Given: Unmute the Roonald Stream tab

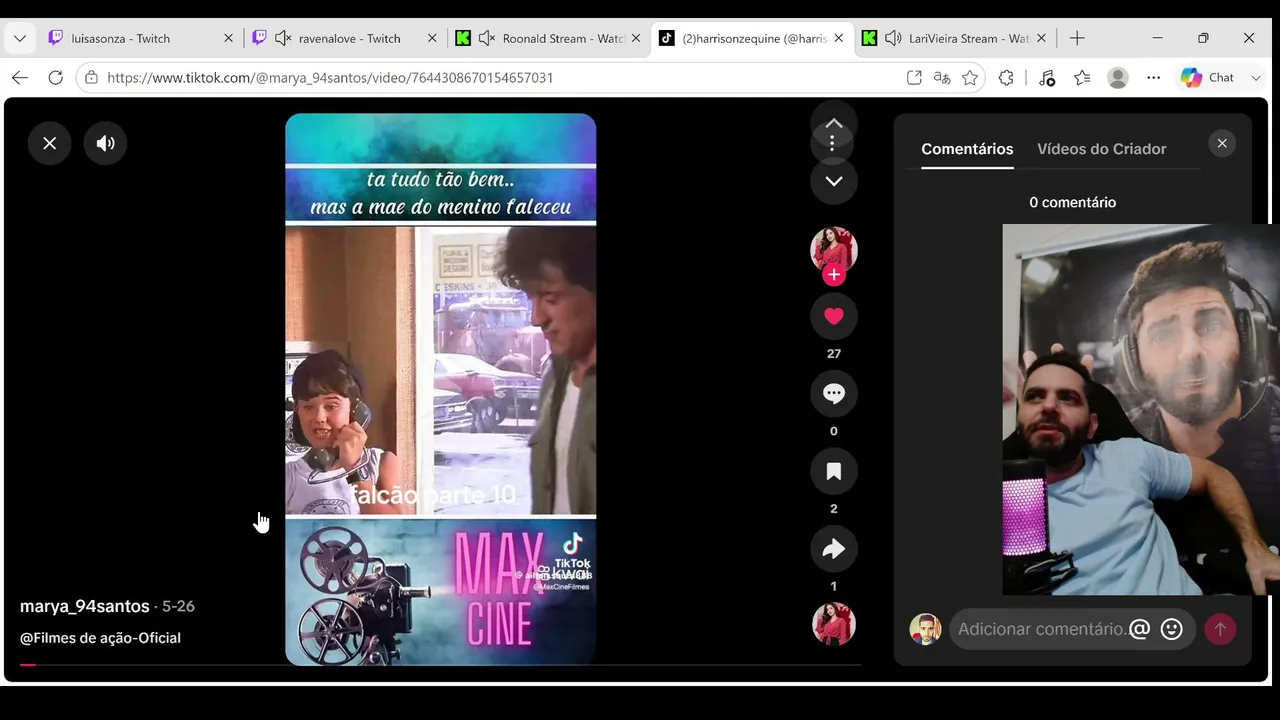Looking at the screenshot, I should (487, 38).
